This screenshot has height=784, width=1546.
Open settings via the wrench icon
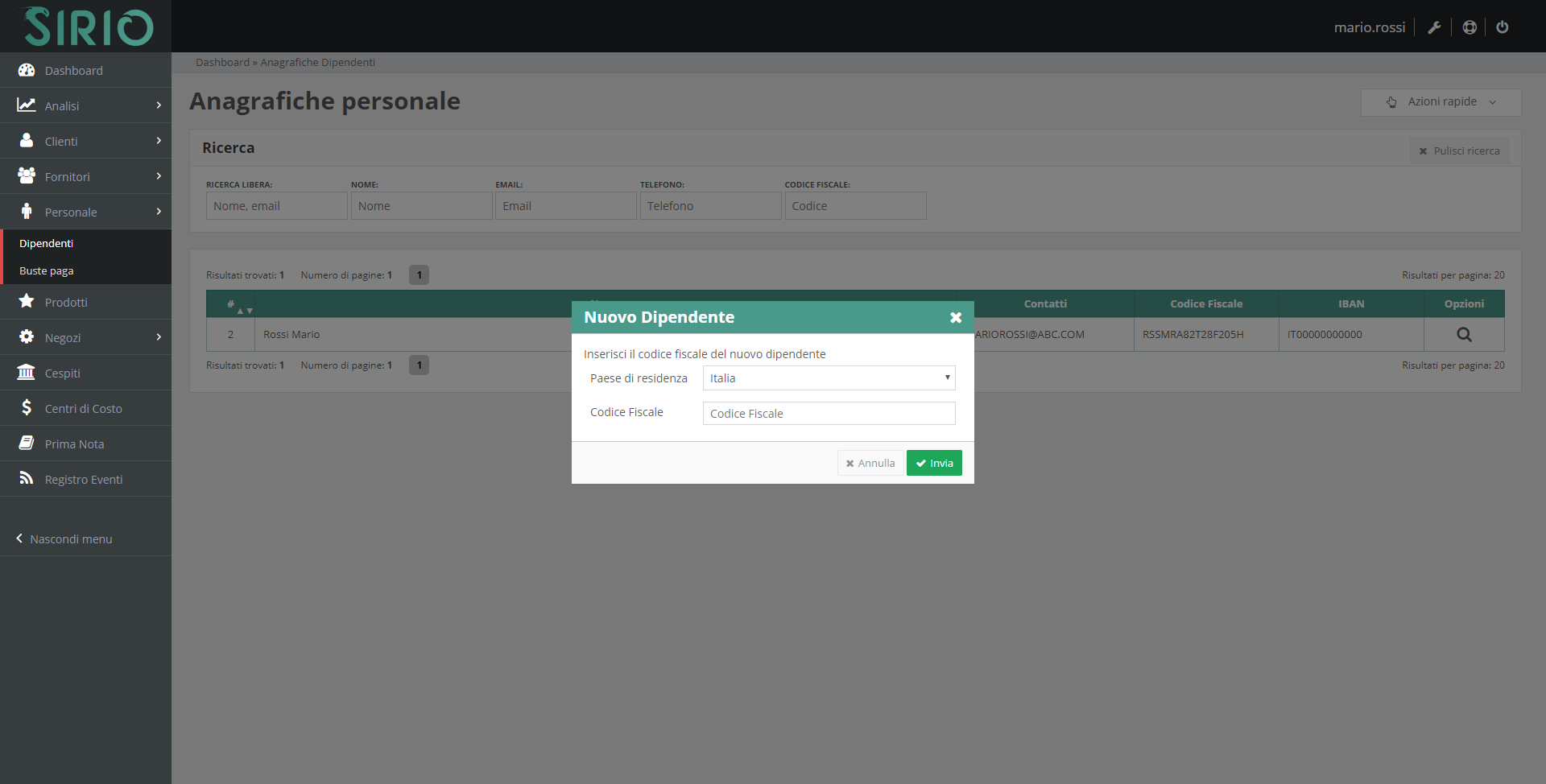[x=1434, y=27]
